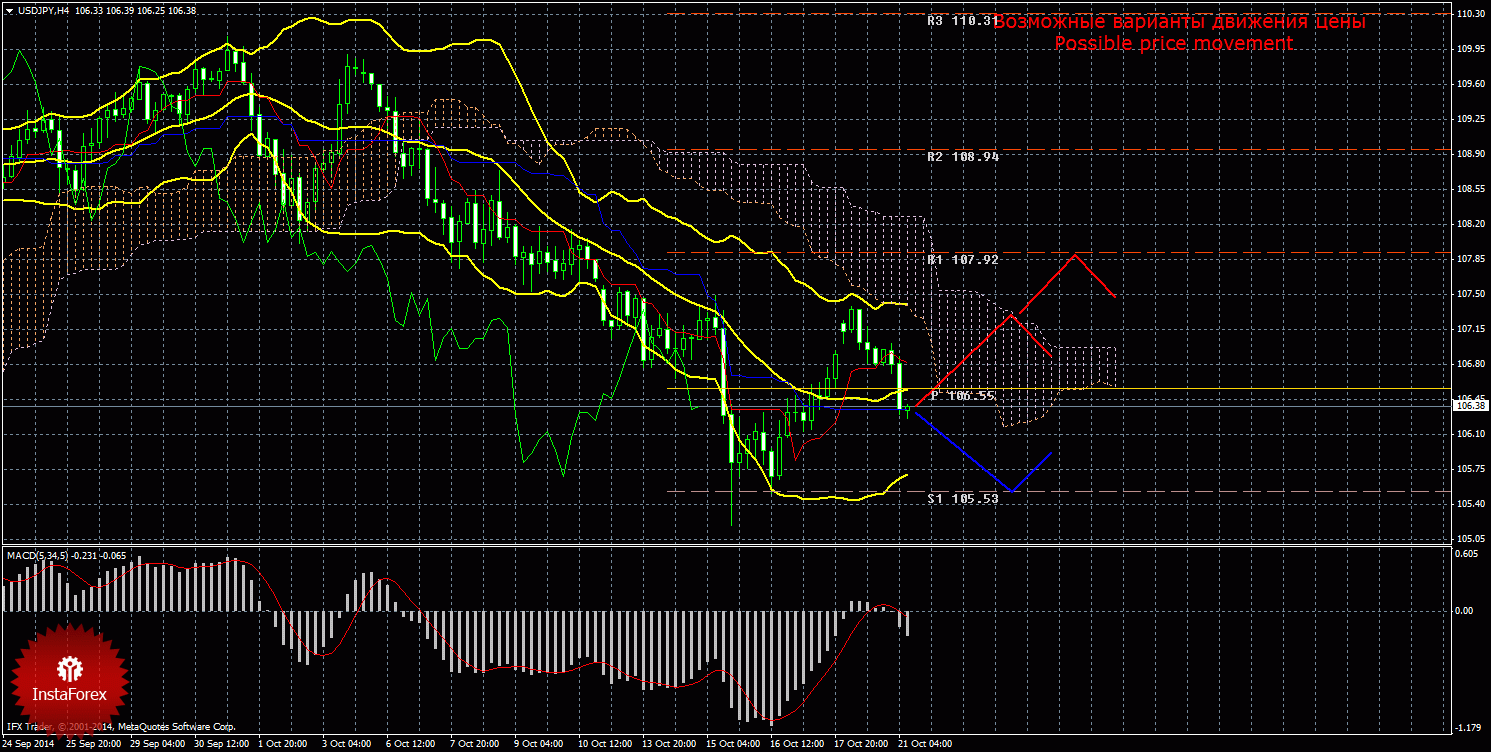The height and width of the screenshot is (752, 1491).
Task: Click the 30 Sep 12:00 time label
Action: [222, 744]
